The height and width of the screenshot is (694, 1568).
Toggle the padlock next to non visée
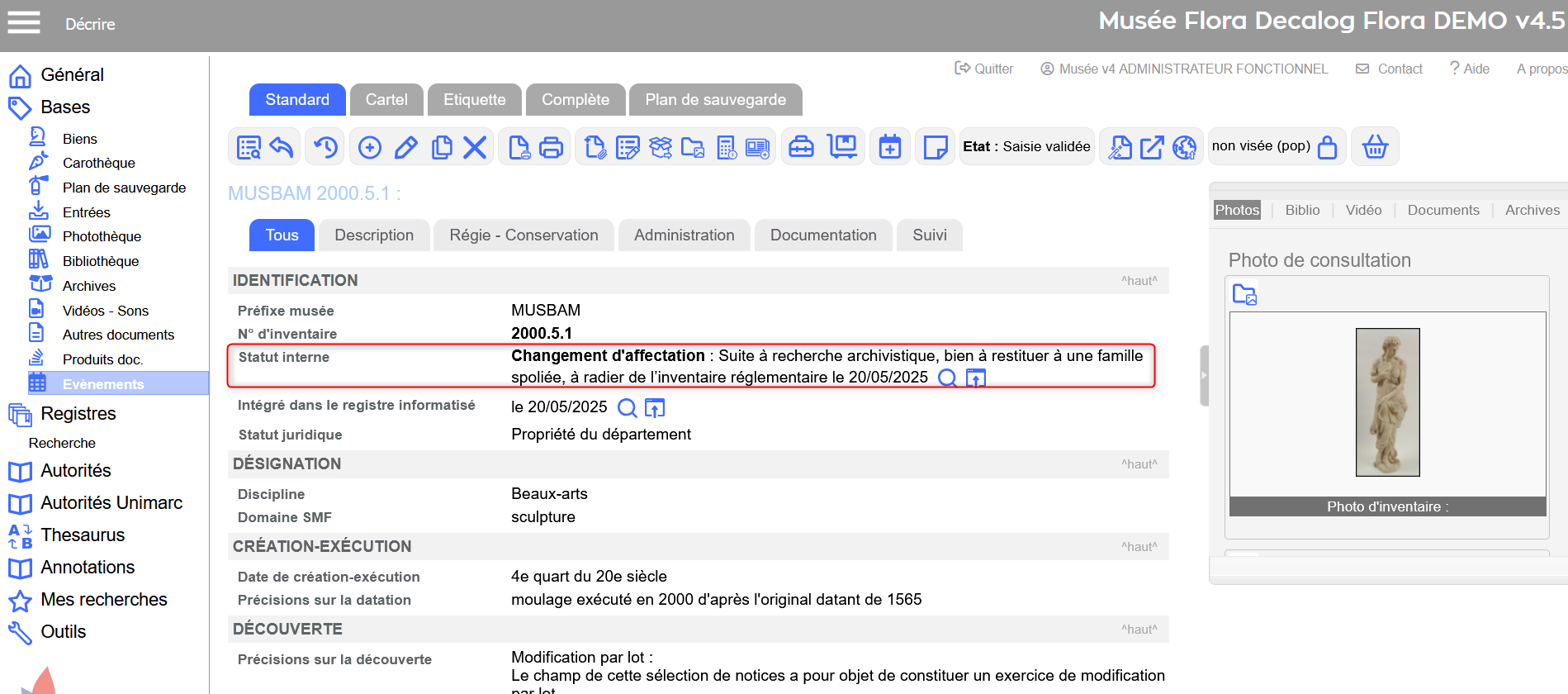[x=1327, y=147]
